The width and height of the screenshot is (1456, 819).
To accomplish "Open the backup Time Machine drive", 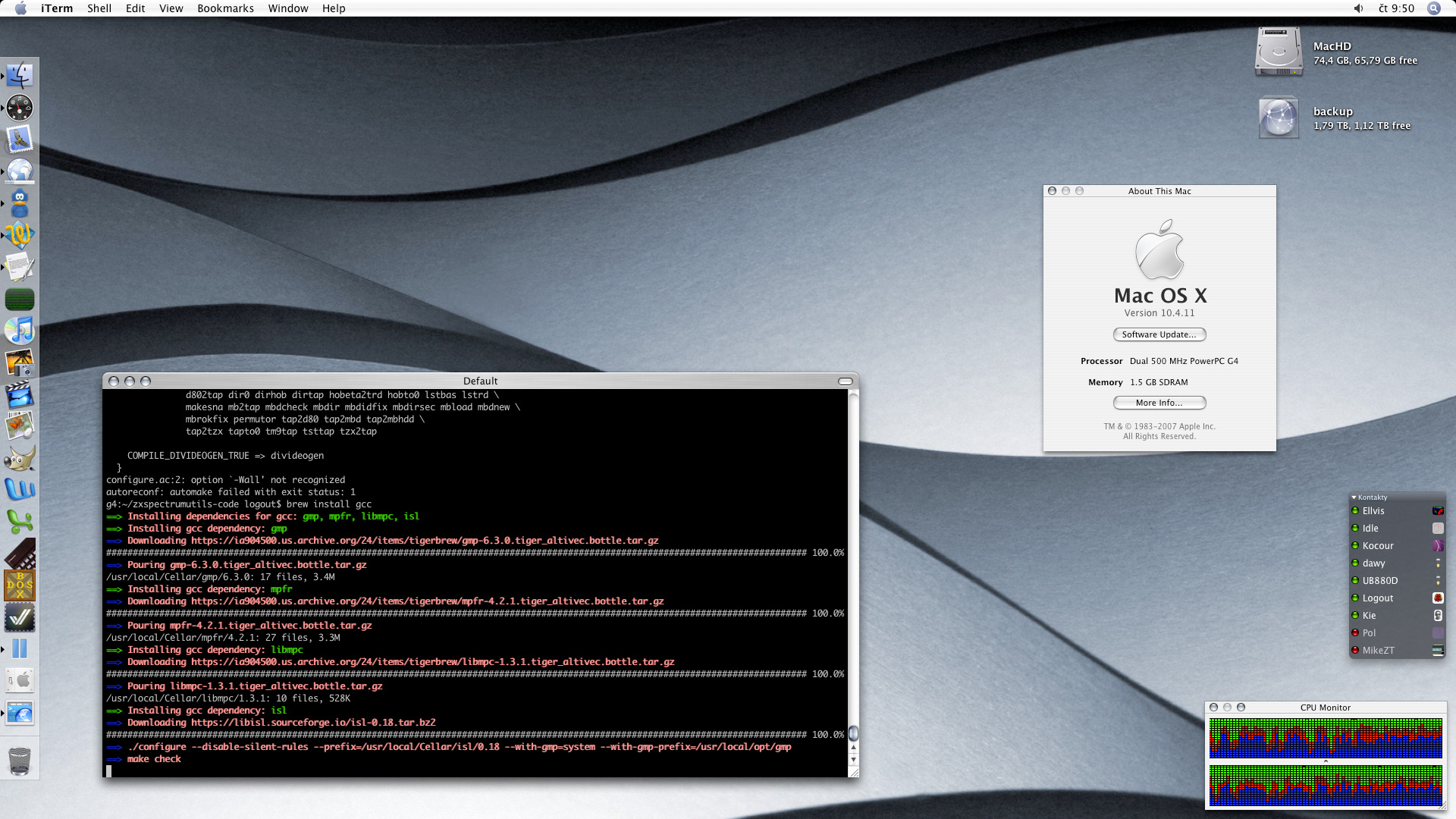I will [x=1279, y=118].
